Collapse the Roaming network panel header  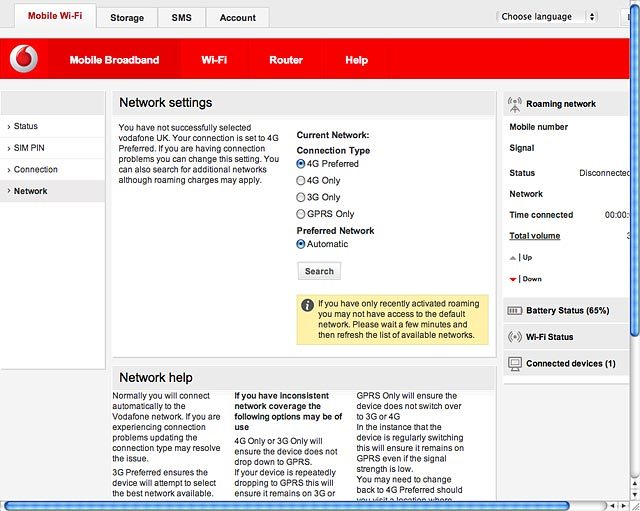coord(566,104)
